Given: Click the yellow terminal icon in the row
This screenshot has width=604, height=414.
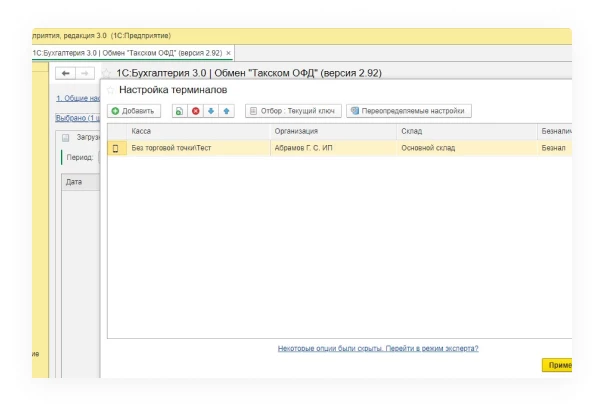Looking at the screenshot, I should 115,148.
